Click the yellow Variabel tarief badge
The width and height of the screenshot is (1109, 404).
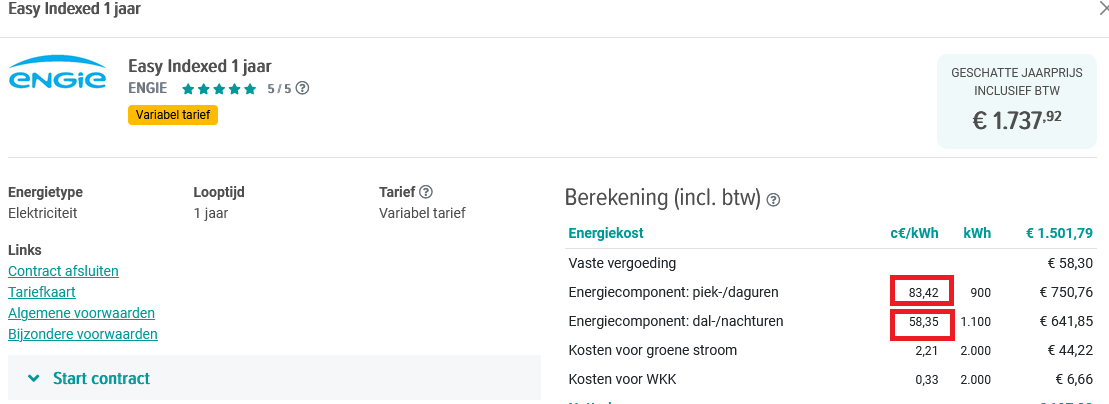(x=173, y=115)
